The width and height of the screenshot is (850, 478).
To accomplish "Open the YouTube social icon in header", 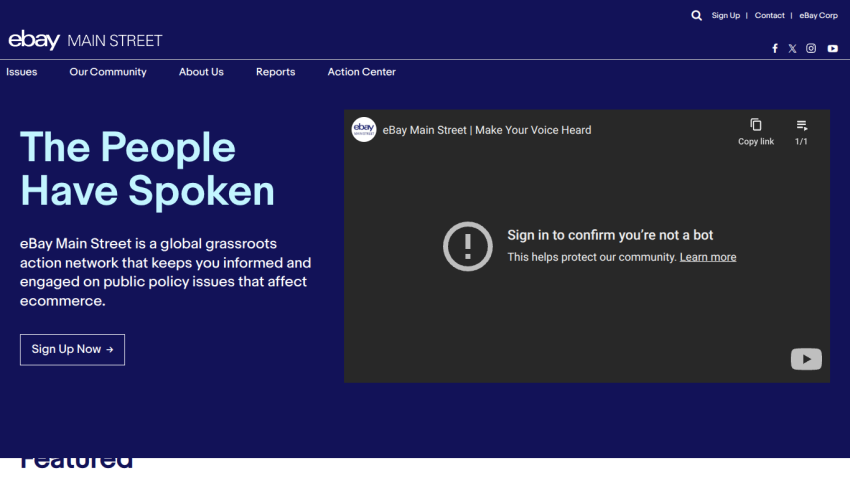I will point(833,48).
